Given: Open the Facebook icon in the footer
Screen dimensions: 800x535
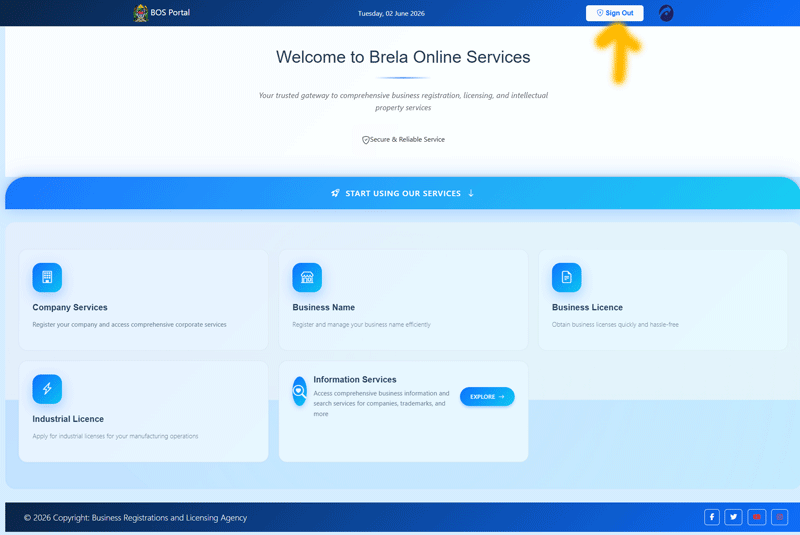Looking at the screenshot, I should [712, 517].
